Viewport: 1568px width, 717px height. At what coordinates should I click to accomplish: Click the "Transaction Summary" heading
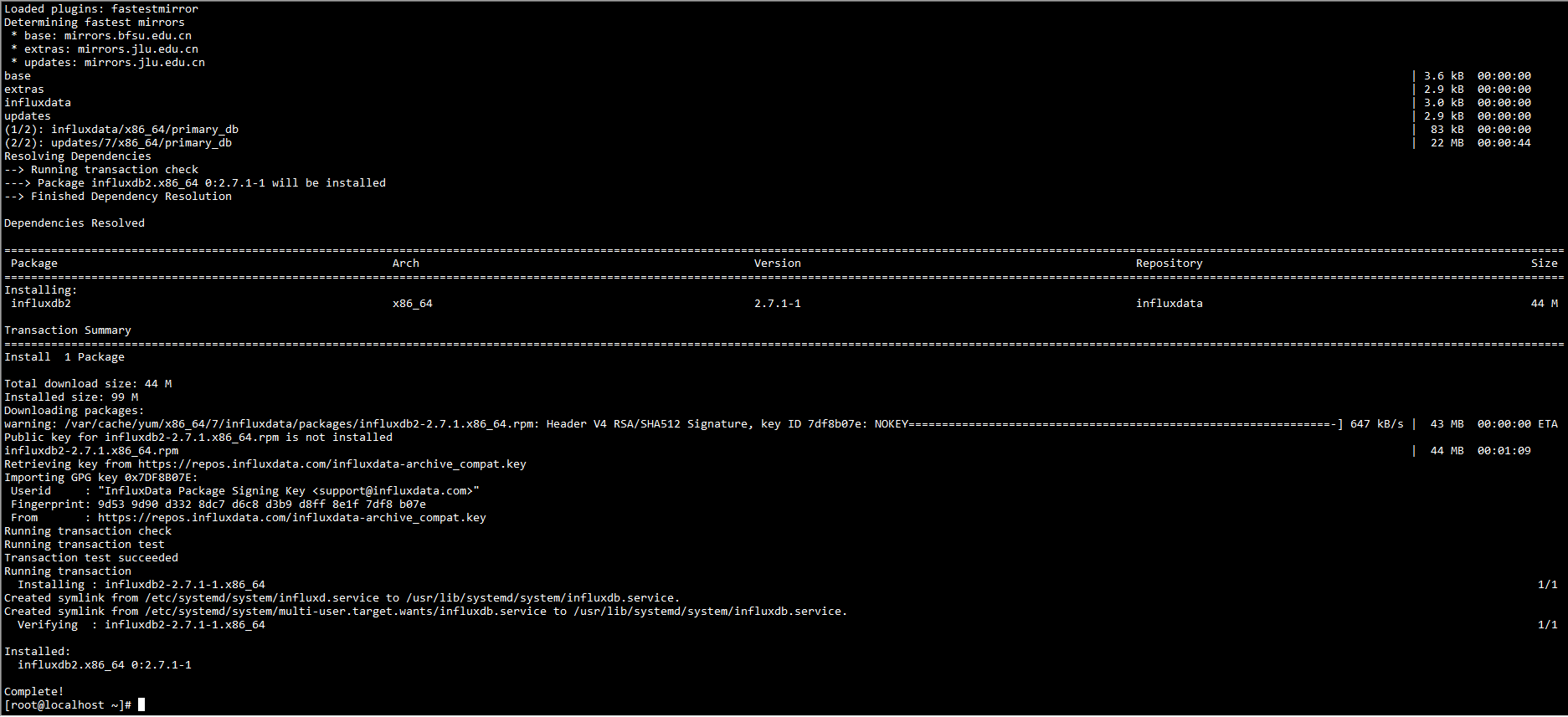pyautogui.click(x=68, y=330)
